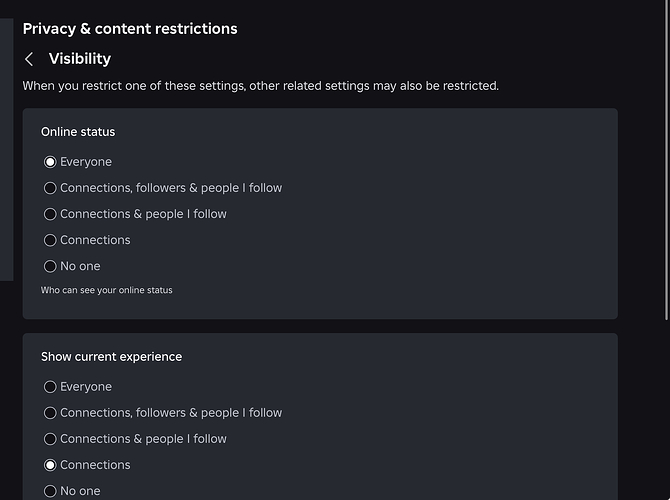Click the Privacy & content restrictions heading
This screenshot has height=500, width=670.
[x=130, y=29]
